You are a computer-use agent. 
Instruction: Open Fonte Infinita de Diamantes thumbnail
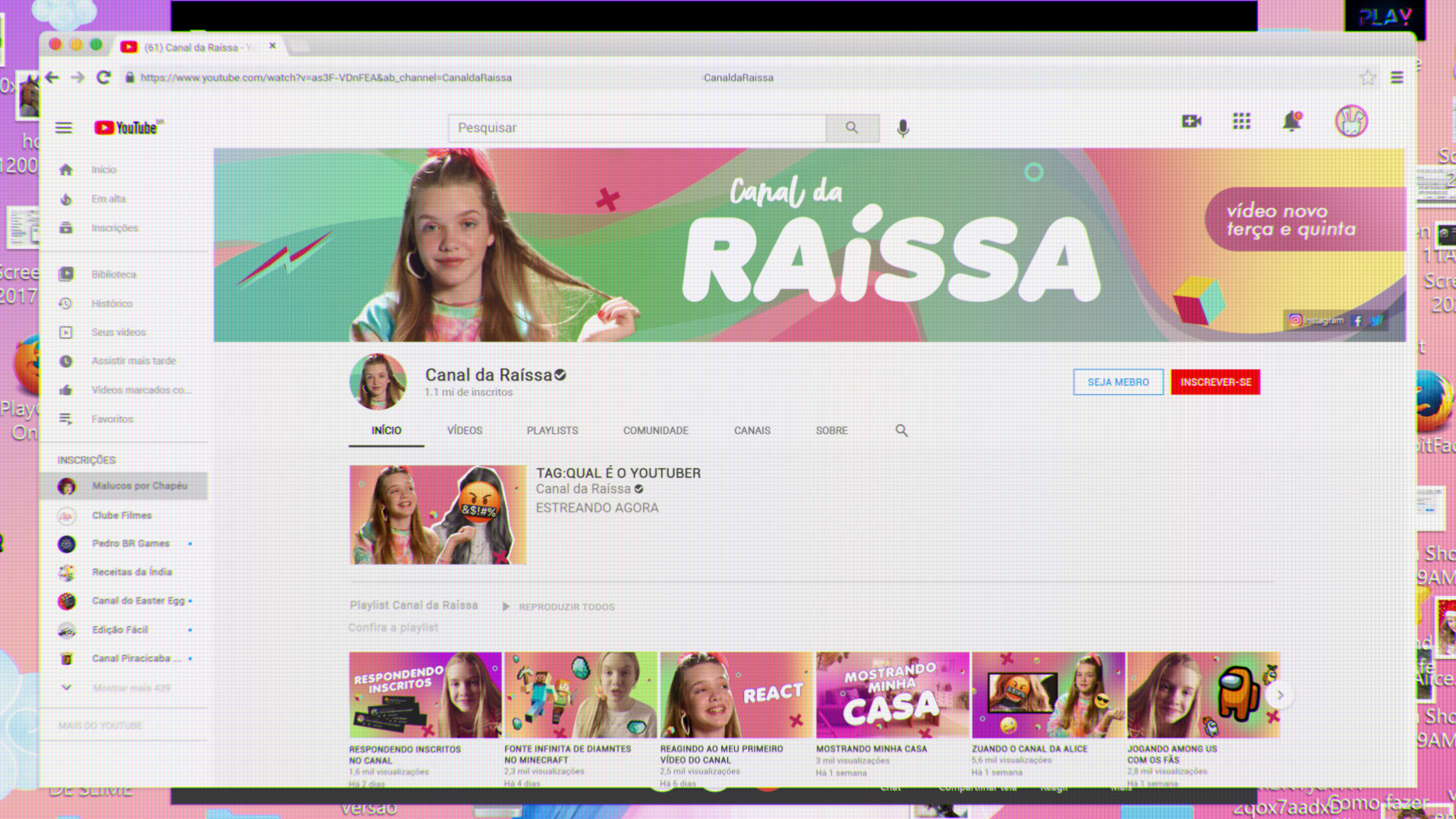coord(581,695)
